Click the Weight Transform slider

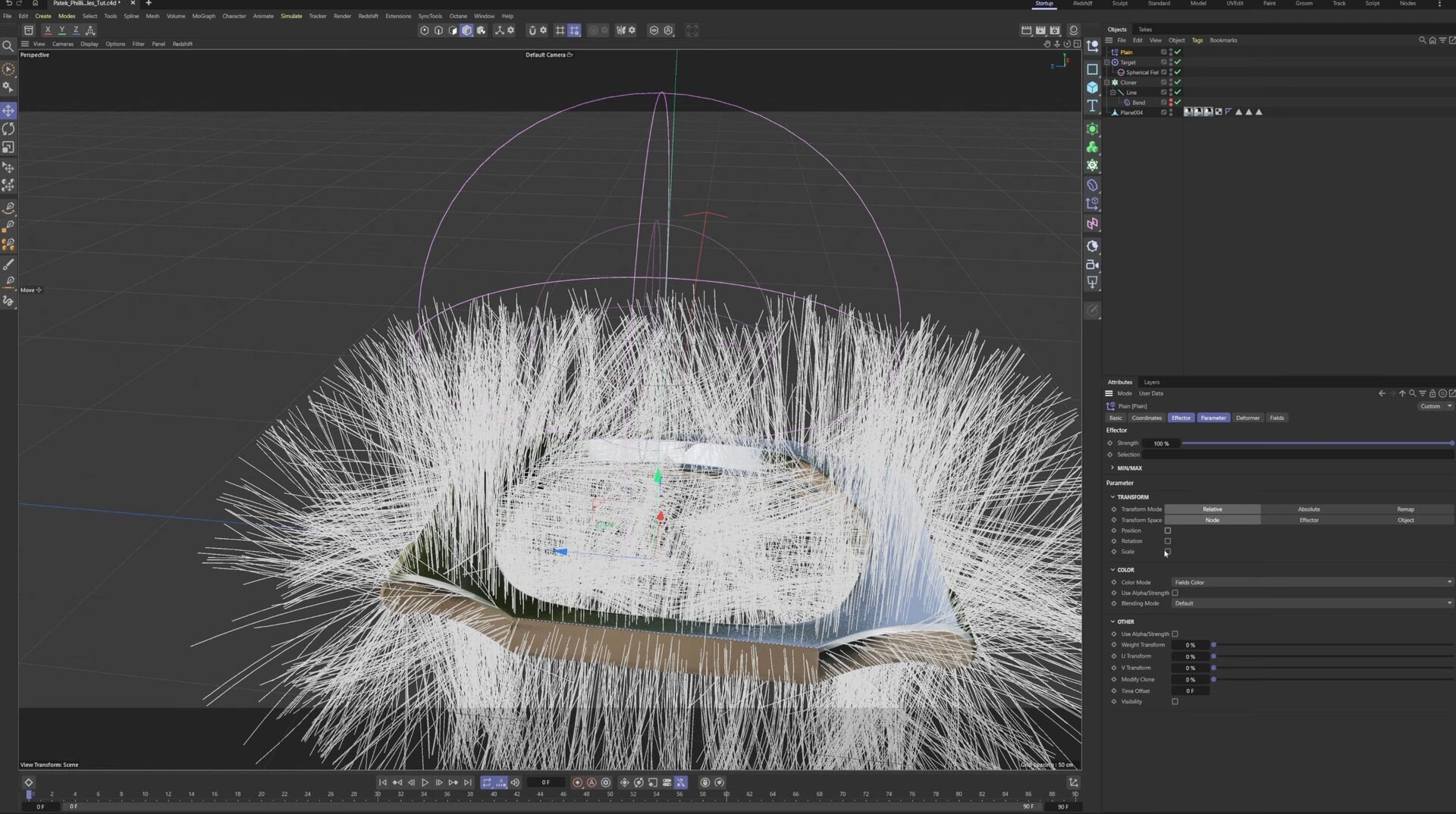1333,645
